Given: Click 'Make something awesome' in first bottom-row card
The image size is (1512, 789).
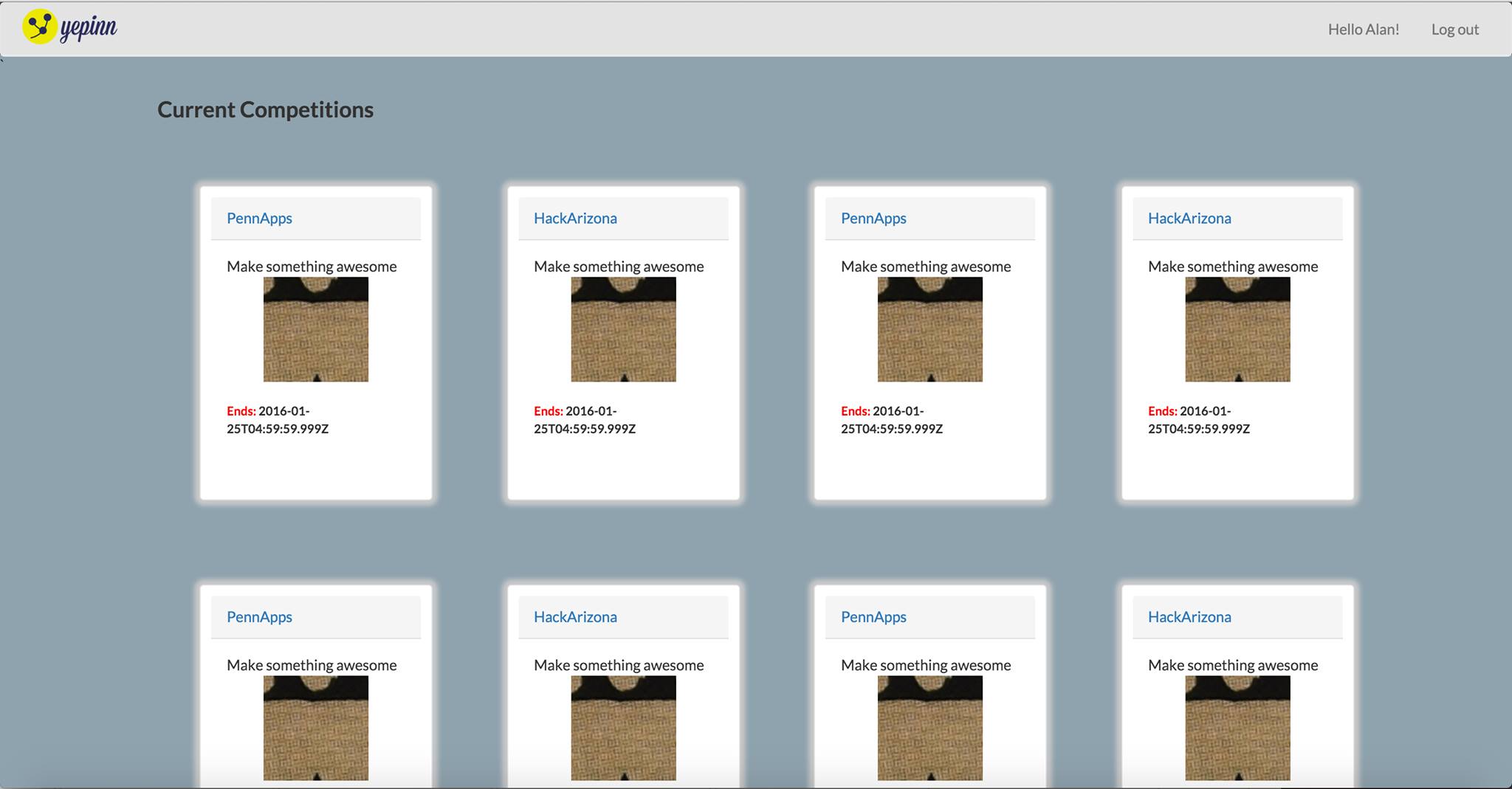Looking at the screenshot, I should pos(312,665).
